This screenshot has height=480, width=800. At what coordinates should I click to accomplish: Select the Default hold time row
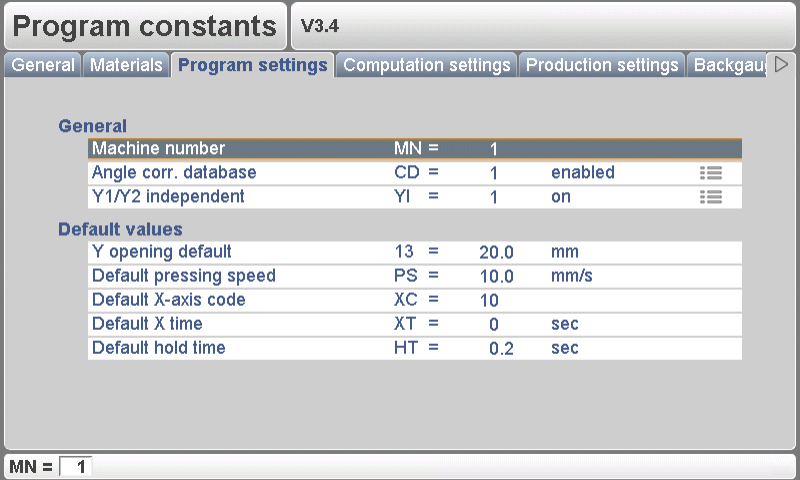414,348
